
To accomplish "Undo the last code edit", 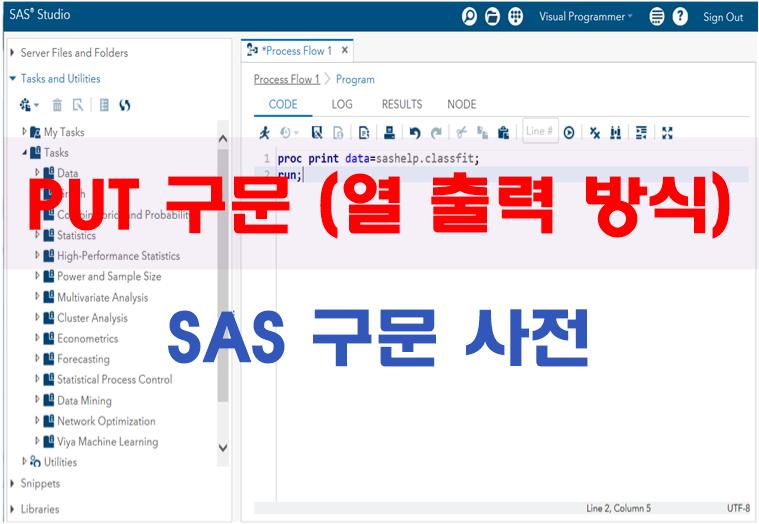I will (415, 133).
